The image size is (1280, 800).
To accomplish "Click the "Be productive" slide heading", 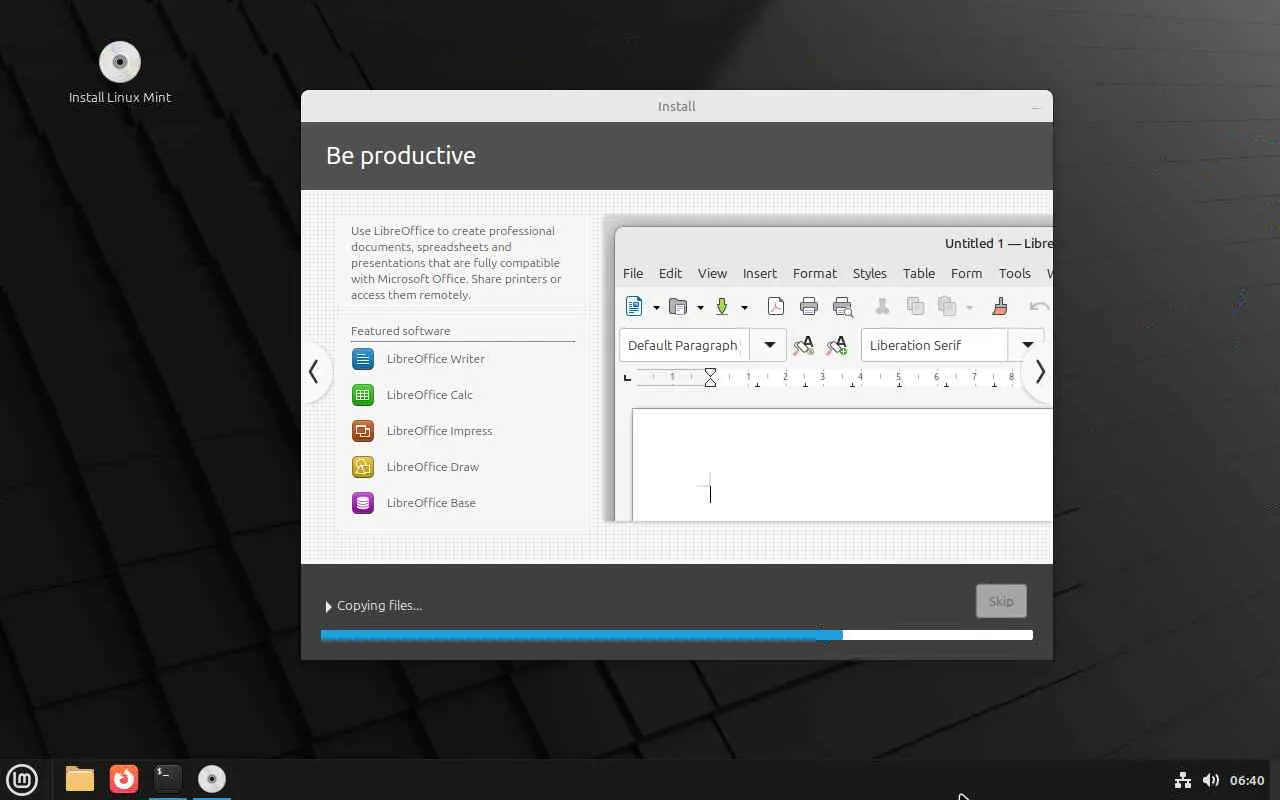I will pos(401,156).
